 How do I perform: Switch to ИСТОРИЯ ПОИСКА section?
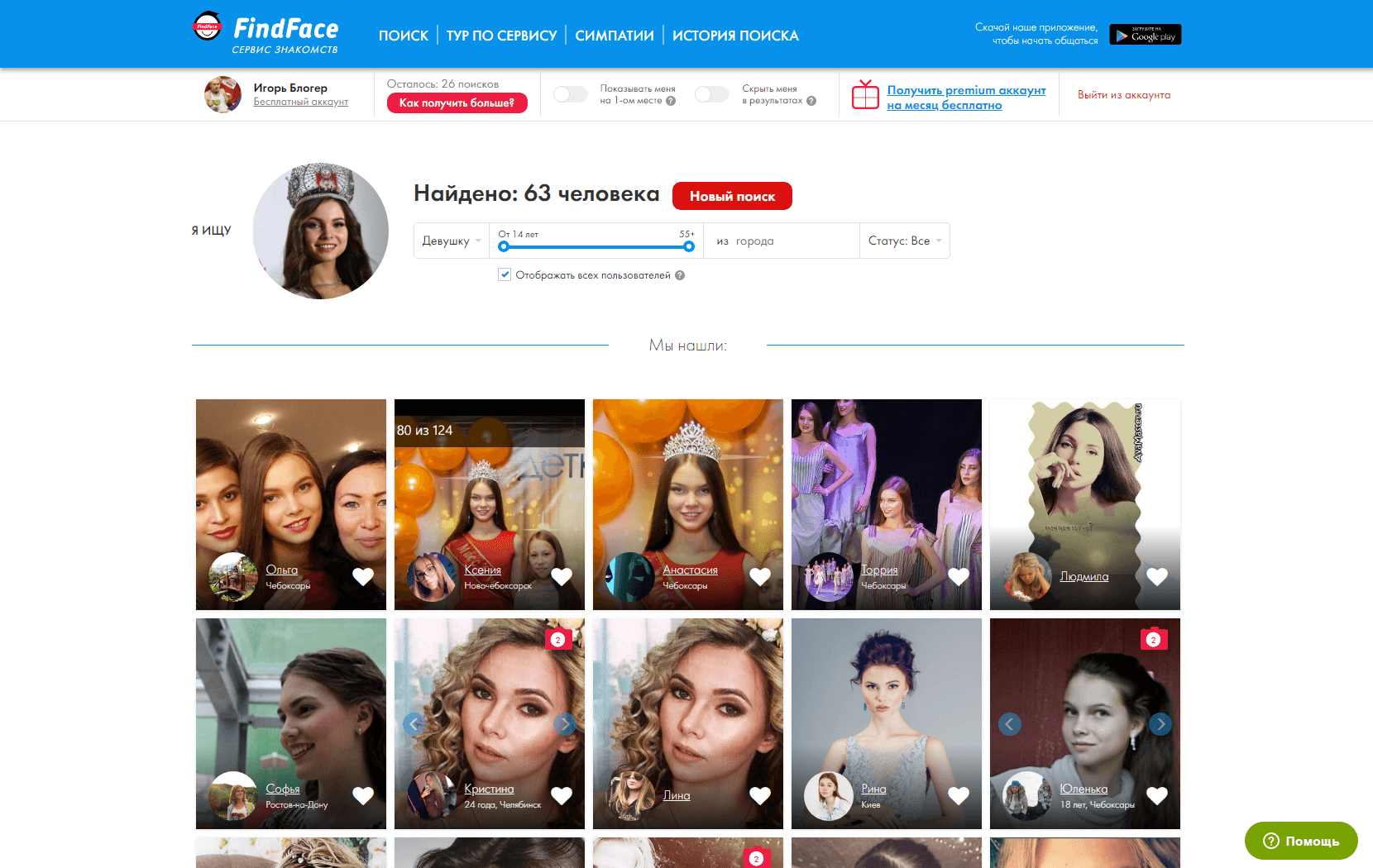(x=735, y=36)
